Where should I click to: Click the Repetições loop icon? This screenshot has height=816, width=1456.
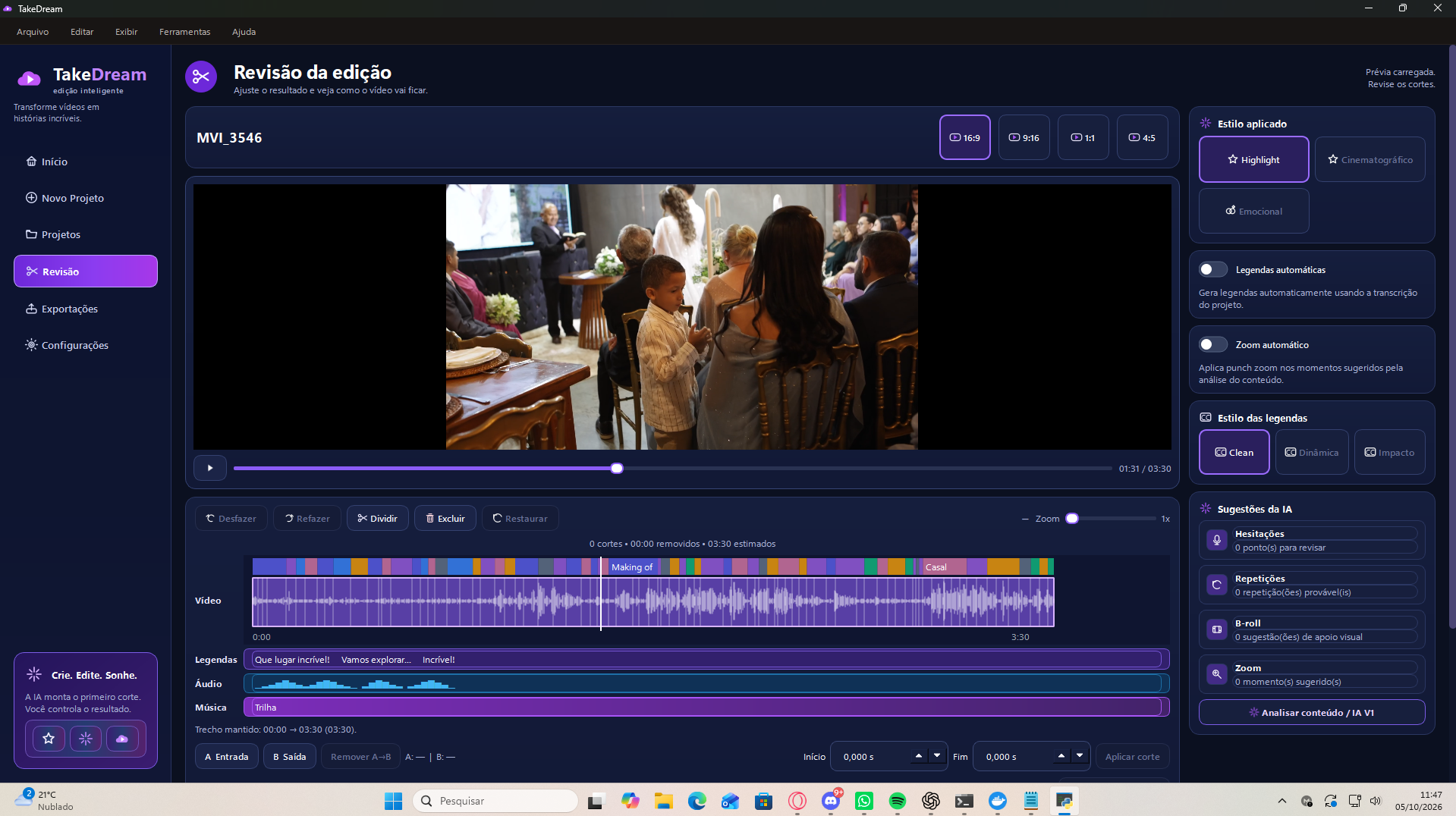[x=1216, y=585]
